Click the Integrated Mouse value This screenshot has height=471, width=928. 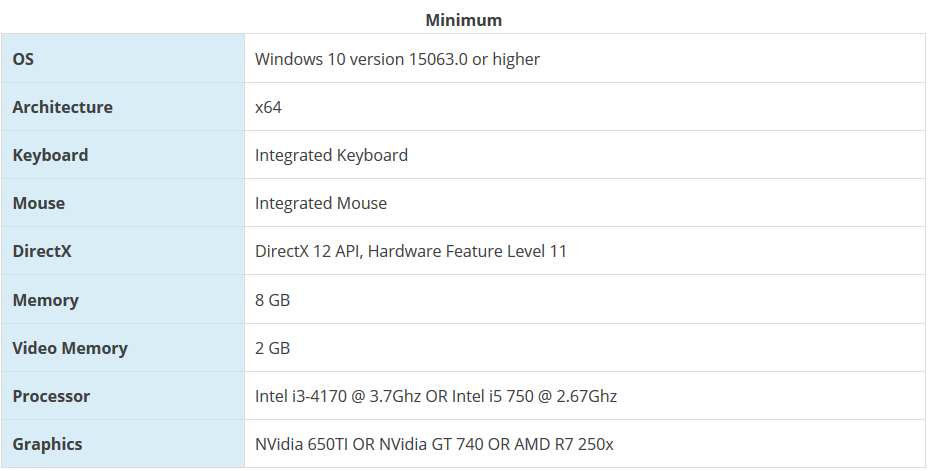coord(320,203)
